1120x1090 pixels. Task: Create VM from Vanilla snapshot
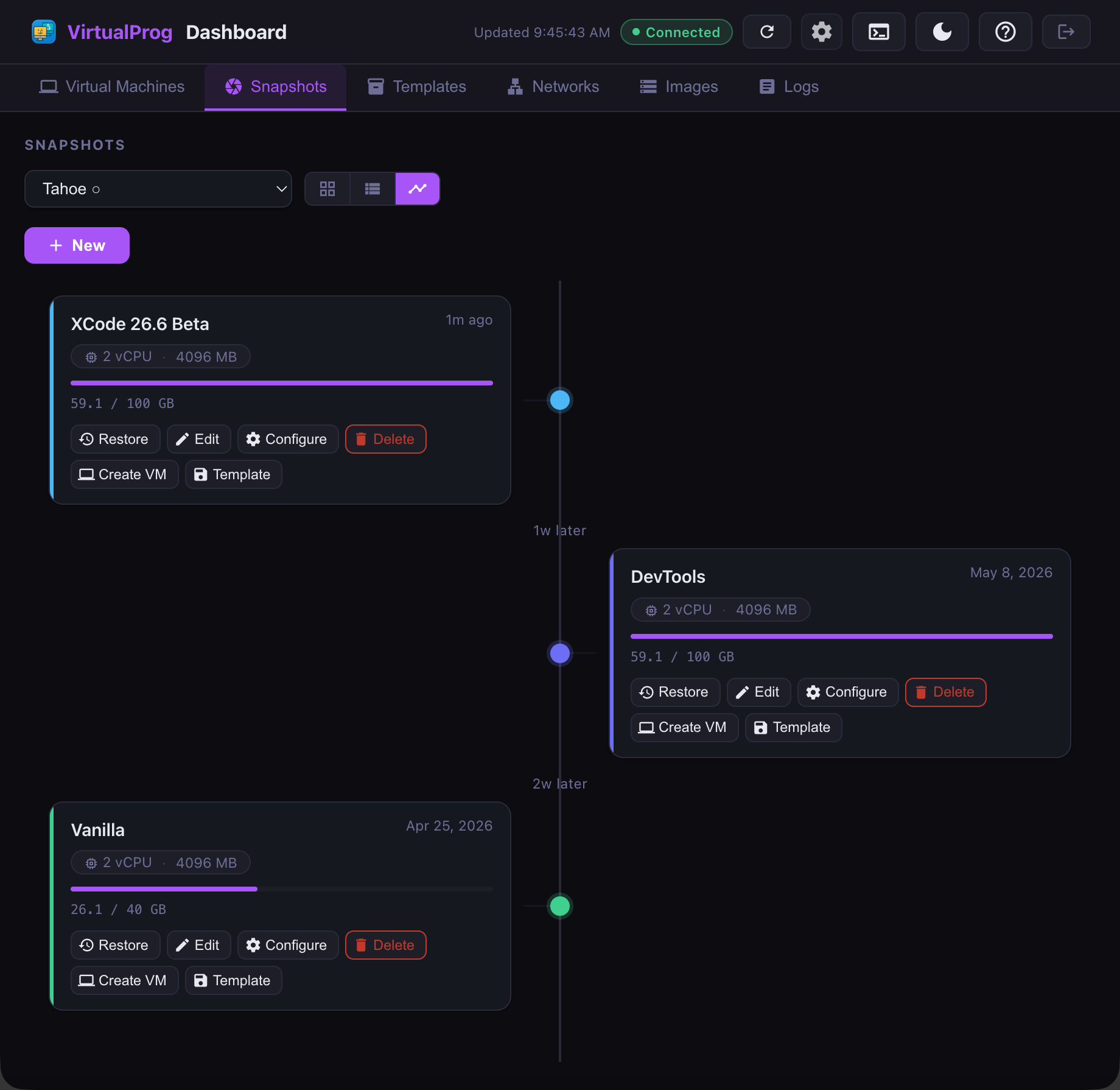pos(124,980)
